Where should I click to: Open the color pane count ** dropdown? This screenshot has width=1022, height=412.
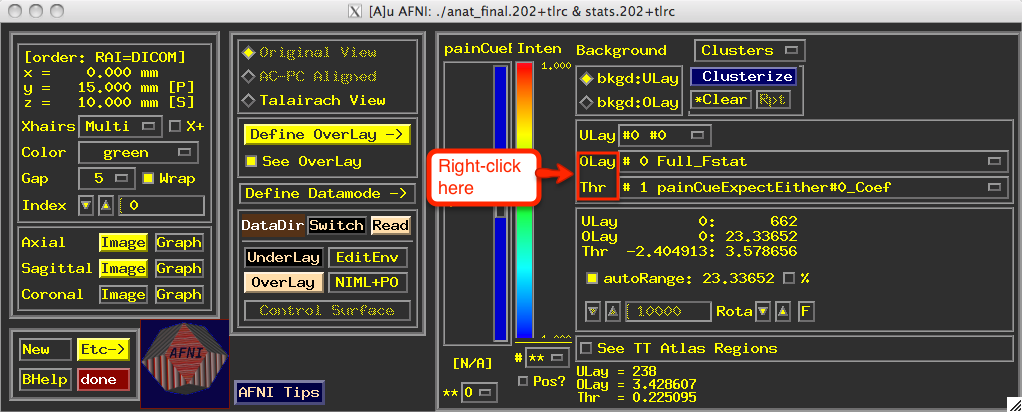click(x=547, y=358)
